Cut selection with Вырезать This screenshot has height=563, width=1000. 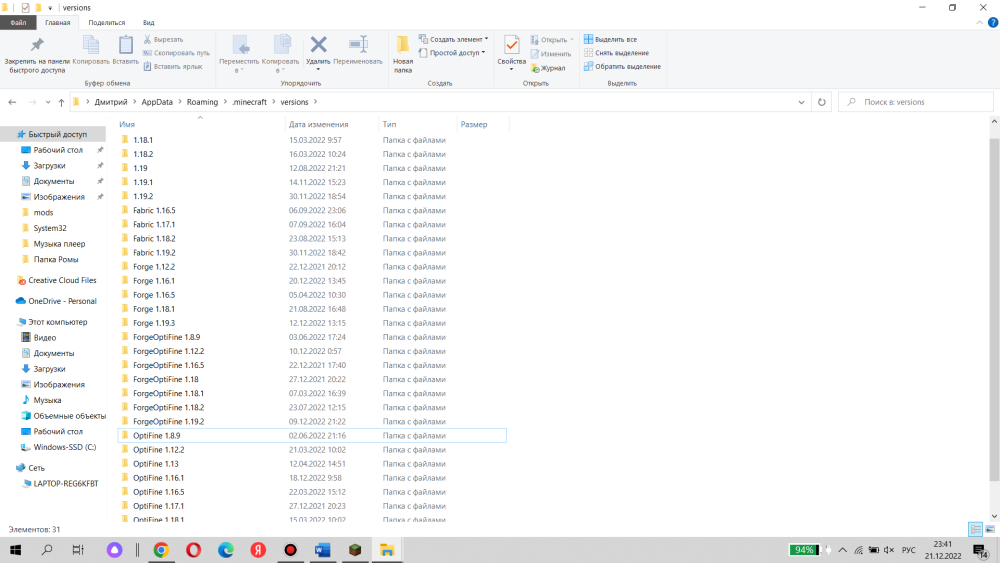click(163, 40)
